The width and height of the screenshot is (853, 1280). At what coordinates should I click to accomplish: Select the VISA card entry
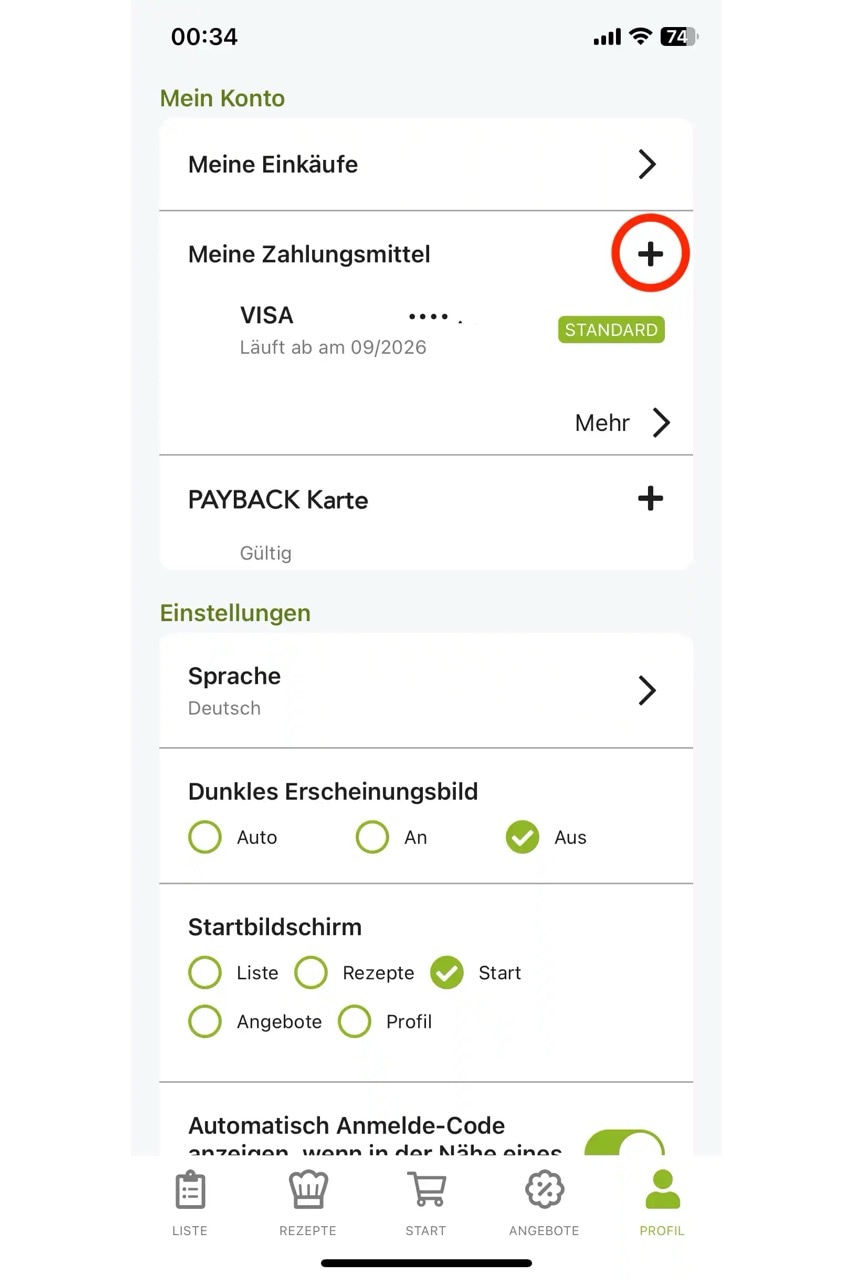[350, 330]
